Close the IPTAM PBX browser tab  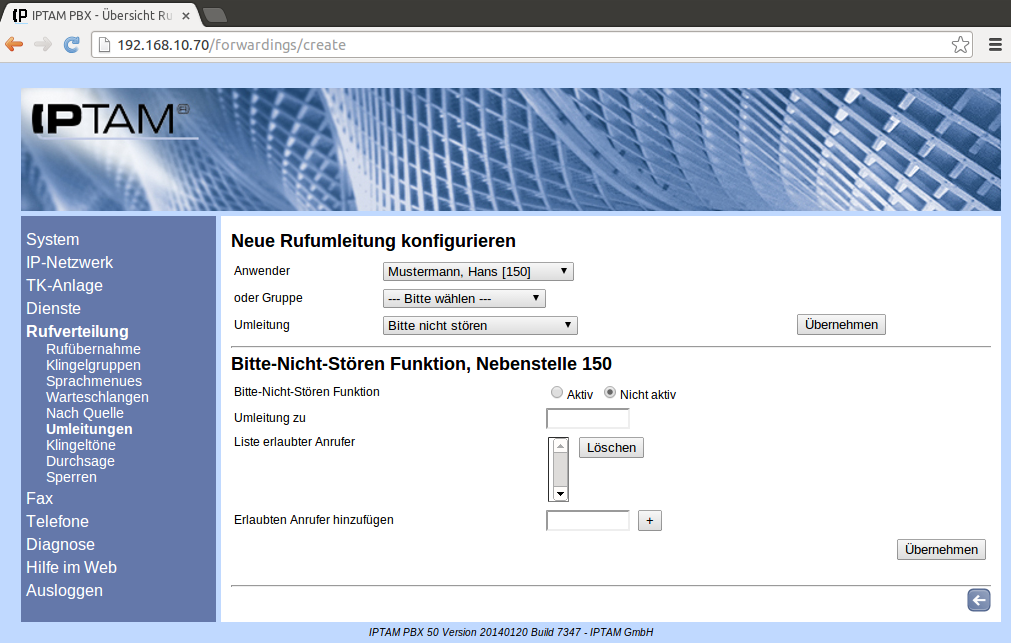186,15
